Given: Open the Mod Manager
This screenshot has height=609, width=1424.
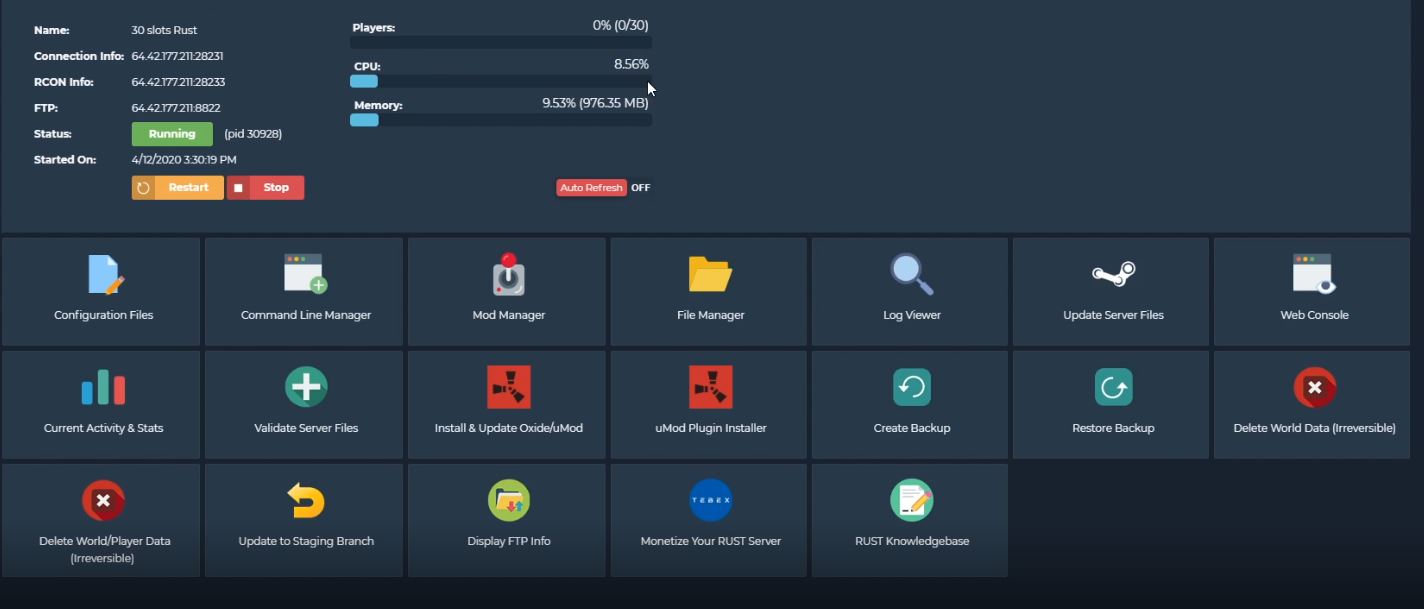Looking at the screenshot, I should (506, 290).
